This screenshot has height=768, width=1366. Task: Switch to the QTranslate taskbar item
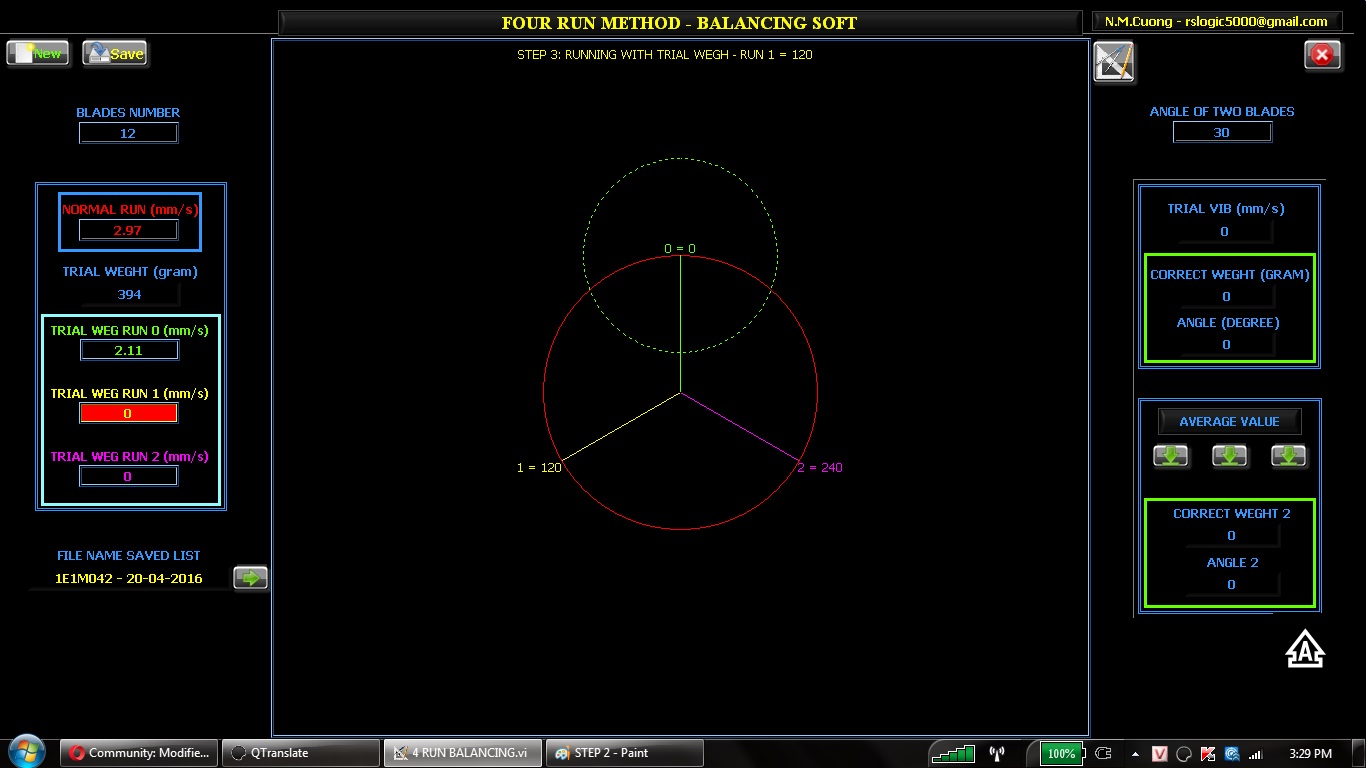[x=301, y=753]
